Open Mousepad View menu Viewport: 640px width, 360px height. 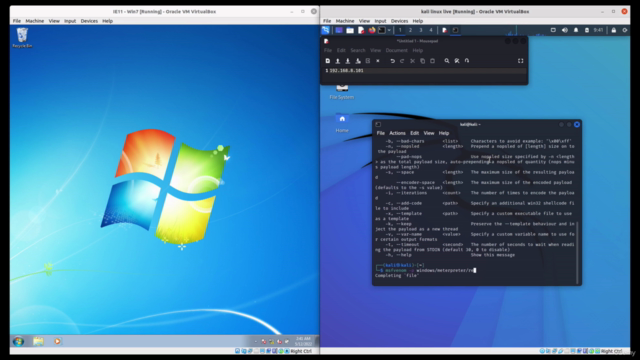click(376, 51)
